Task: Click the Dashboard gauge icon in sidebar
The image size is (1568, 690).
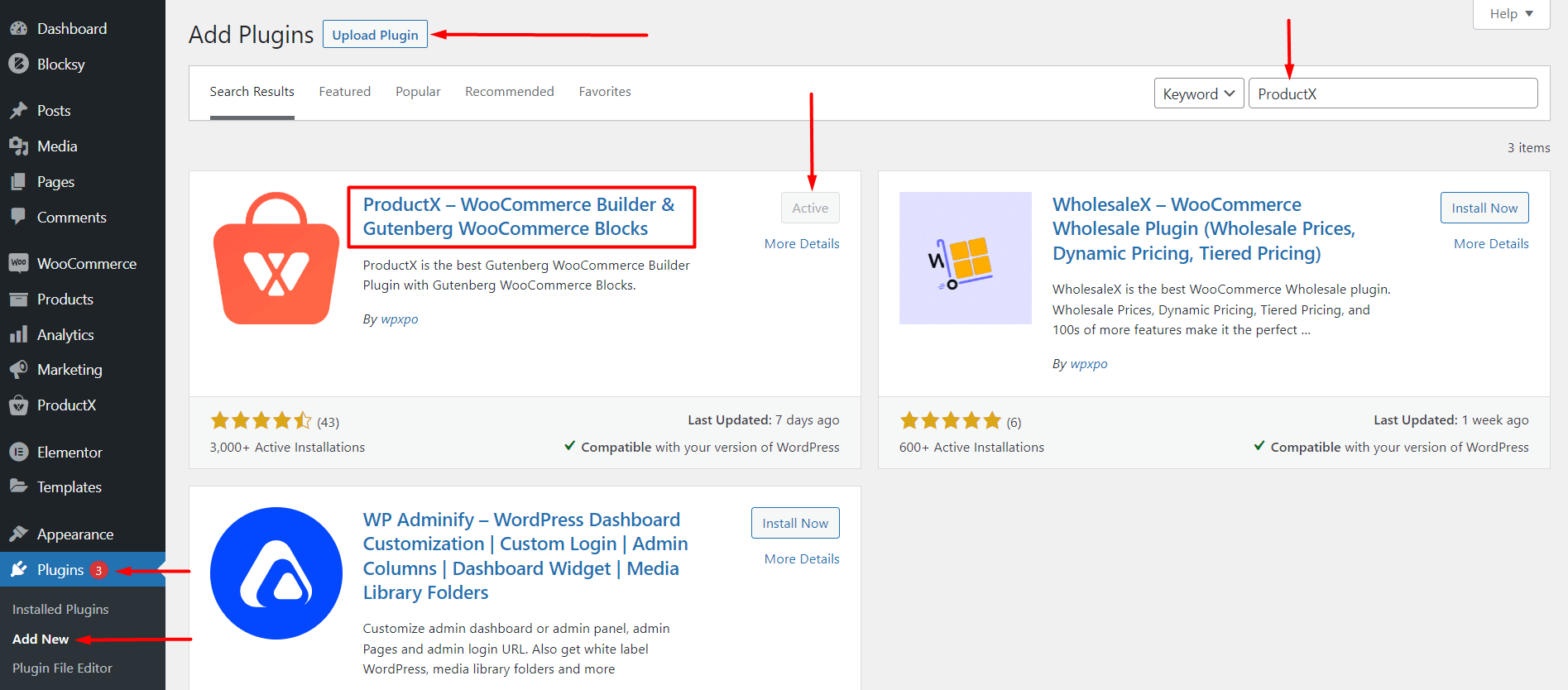Action: pos(18,29)
